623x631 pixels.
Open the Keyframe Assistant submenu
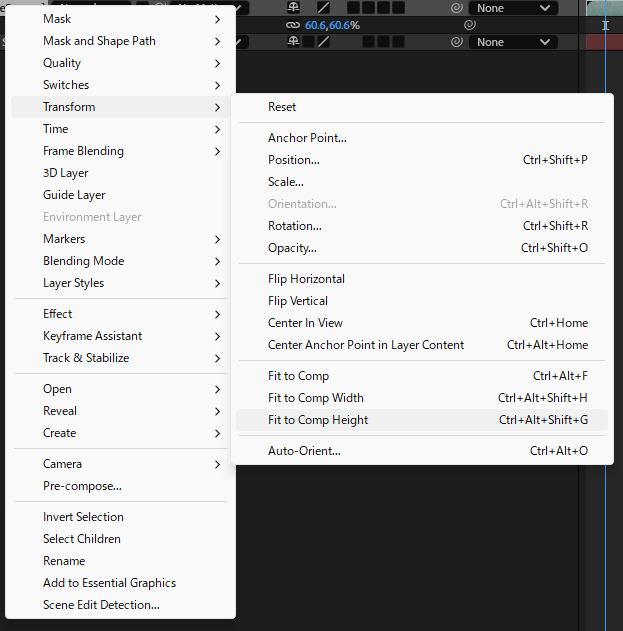point(120,336)
